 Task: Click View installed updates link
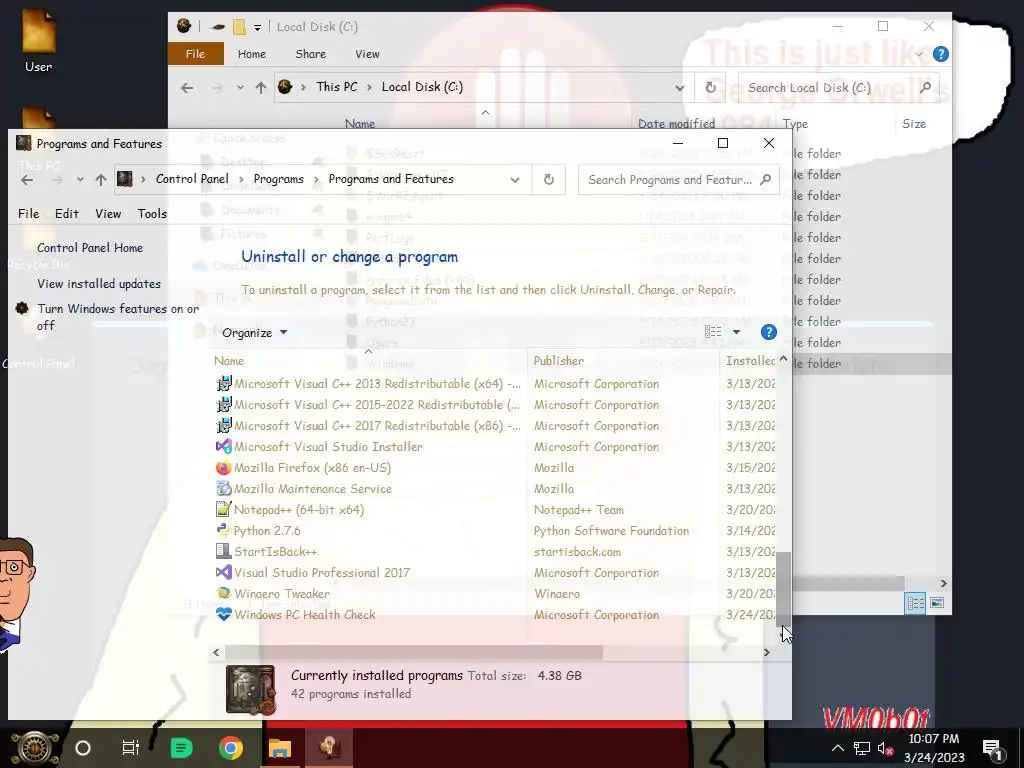pyautogui.click(x=99, y=284)
